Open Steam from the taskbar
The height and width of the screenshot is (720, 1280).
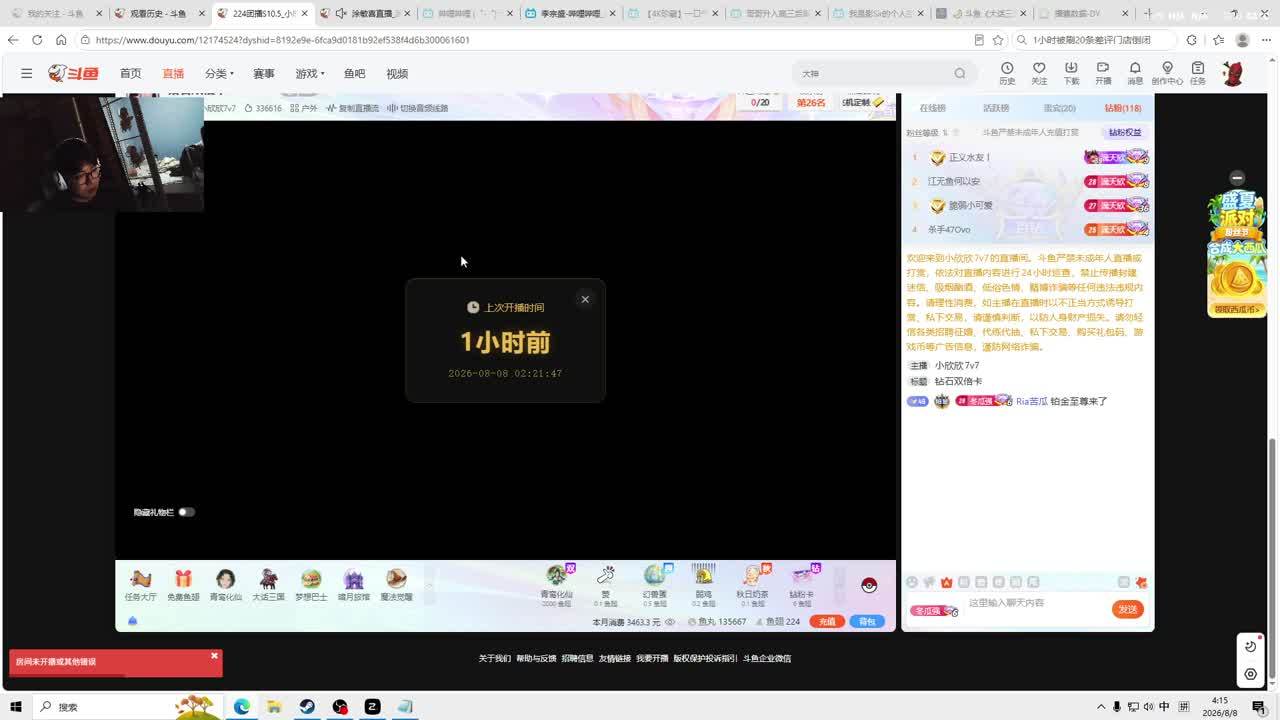(x=307, y=707)
